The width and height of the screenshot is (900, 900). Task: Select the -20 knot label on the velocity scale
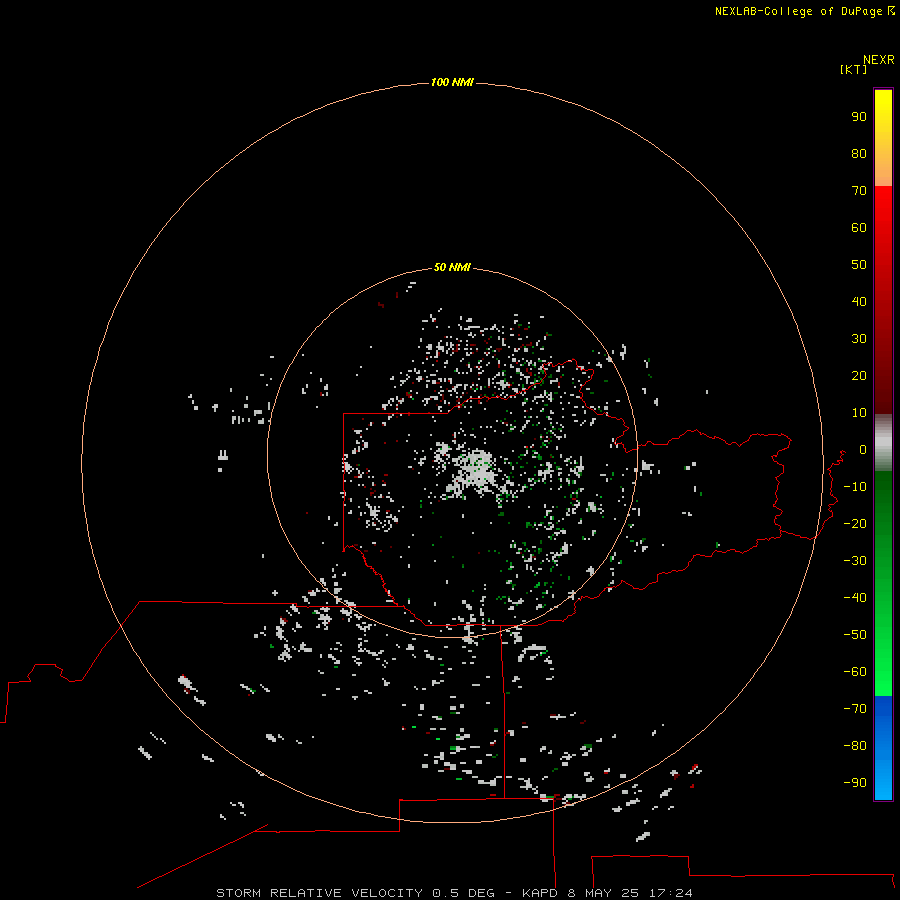pos(855,524)
